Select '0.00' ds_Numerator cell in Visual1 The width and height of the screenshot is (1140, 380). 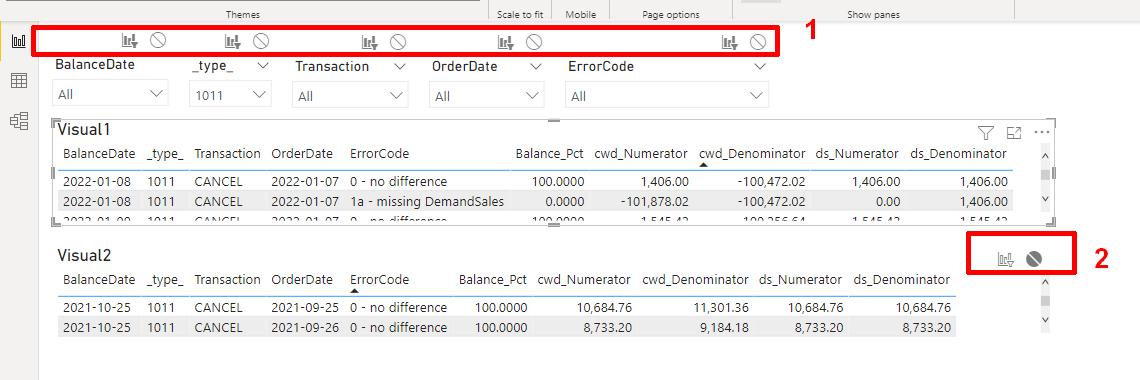coord(888,201)
